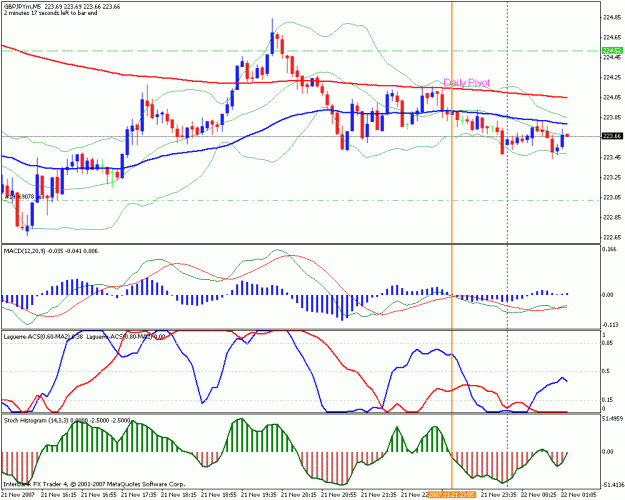625x500 pixels.
Task: Click the '21 Nov 18:15' time axis label
Action: pyautogui.click(x=179, y=494)
